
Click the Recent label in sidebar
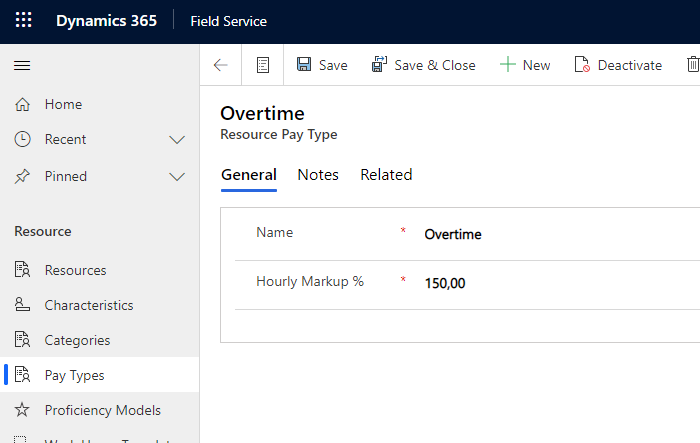(65, 139)
